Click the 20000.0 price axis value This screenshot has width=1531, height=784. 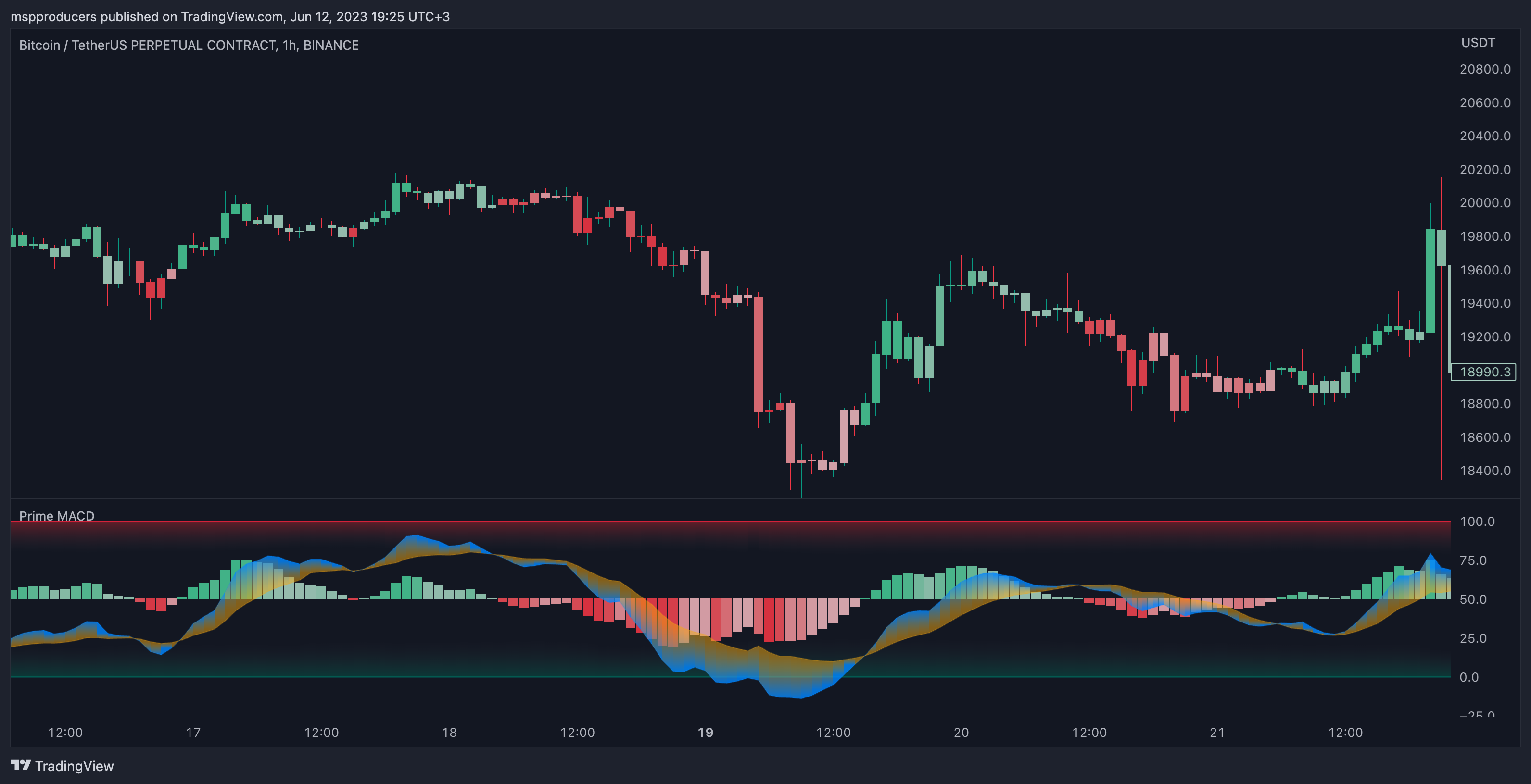(x=1485, y=202)
